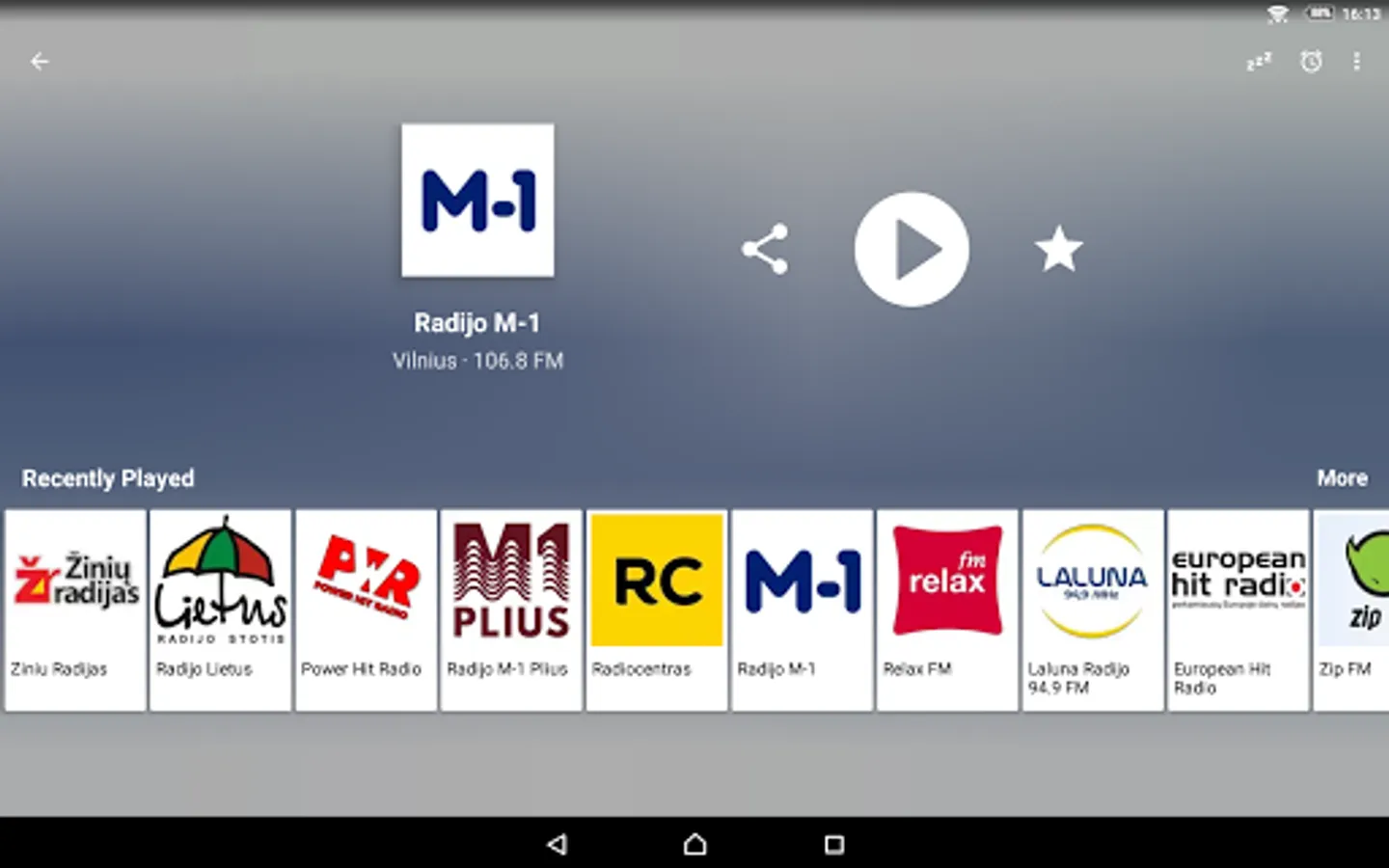Screen dimensions: 1389x868
Task: Go back using the top-left arrow
Action: [x=40, y=62]
